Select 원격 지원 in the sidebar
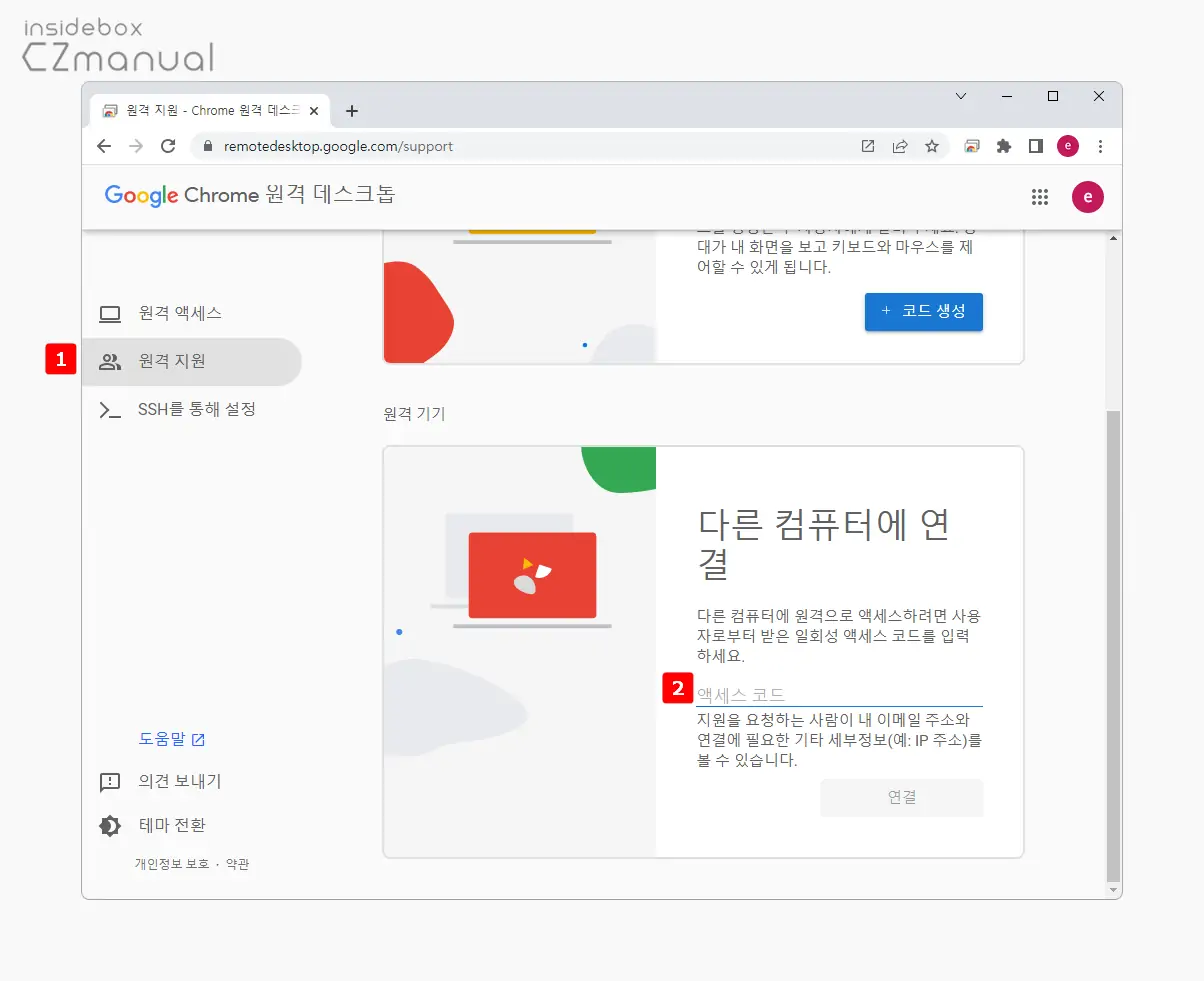 (x=191, y=362)
